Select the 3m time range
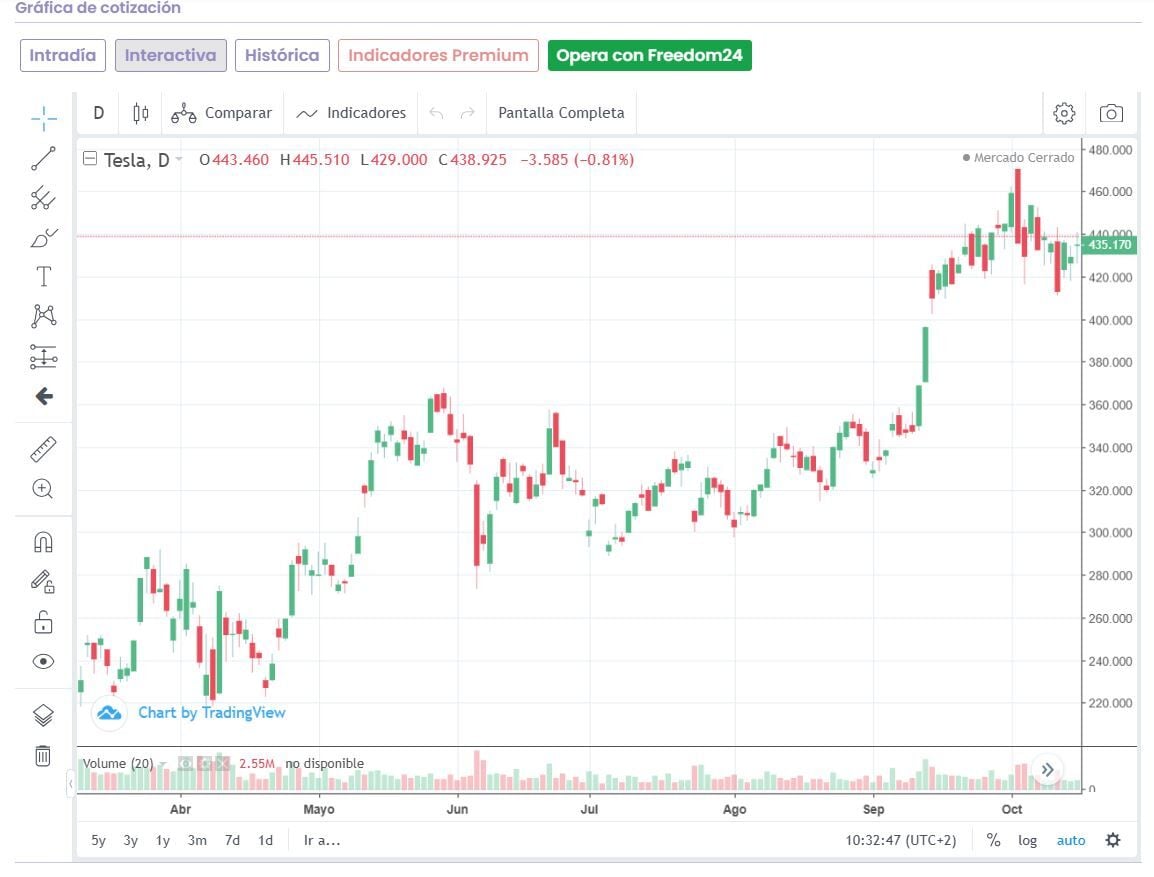Viewport: 1154px width, 877px height. [197, 840]
